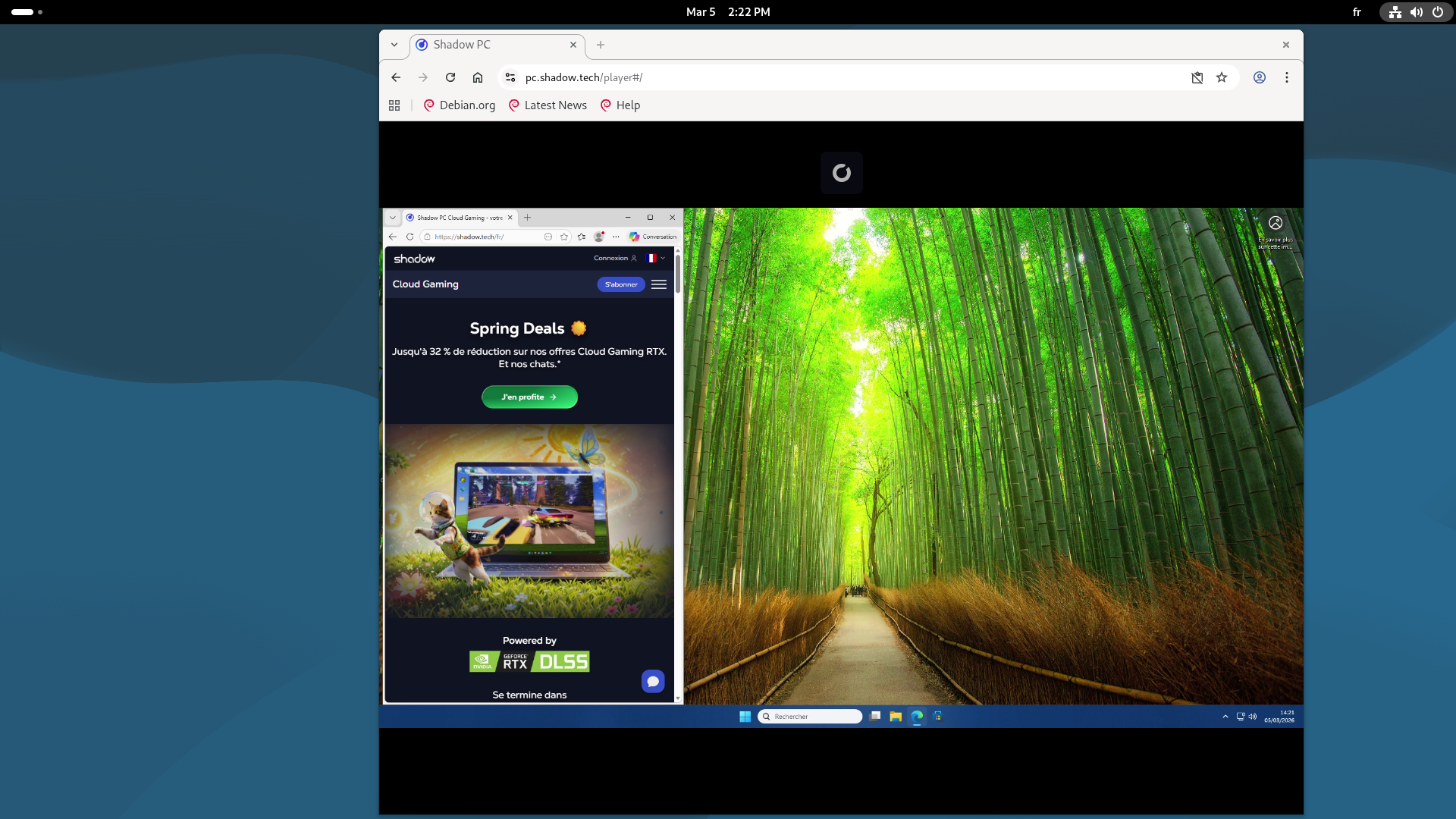Click the Rechercher taskbar search field

(x=811, y=717)
